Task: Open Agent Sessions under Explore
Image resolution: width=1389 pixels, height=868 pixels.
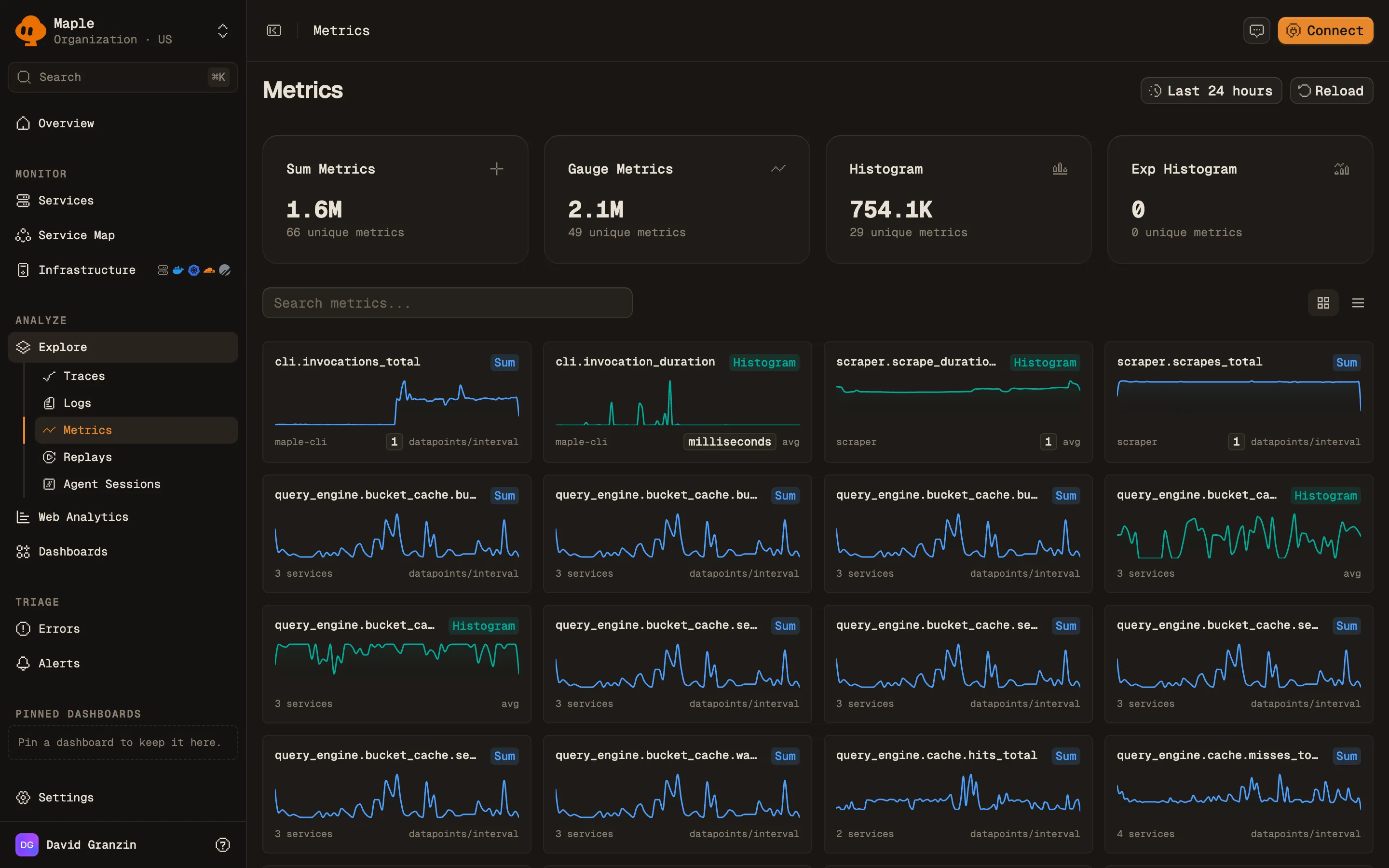Action: pos(136,484)
